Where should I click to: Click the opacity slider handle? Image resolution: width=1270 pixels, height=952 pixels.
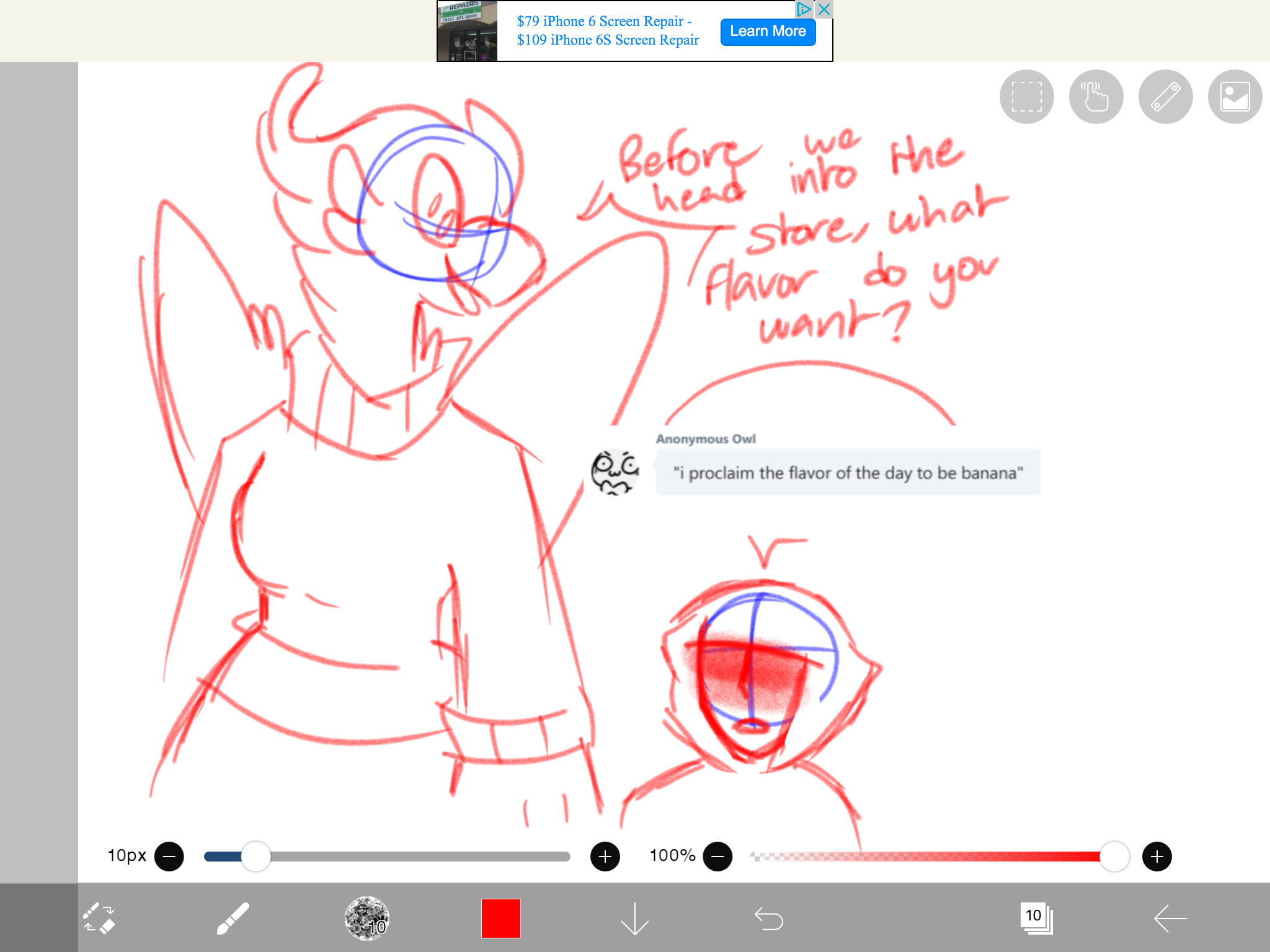tap(1114, 857)
